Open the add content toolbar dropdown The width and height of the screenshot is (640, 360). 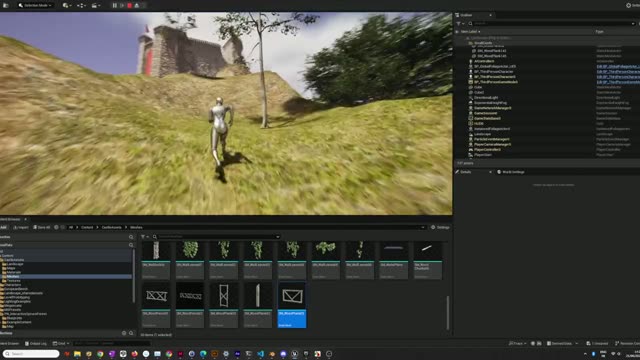click(x=67, y=5)
